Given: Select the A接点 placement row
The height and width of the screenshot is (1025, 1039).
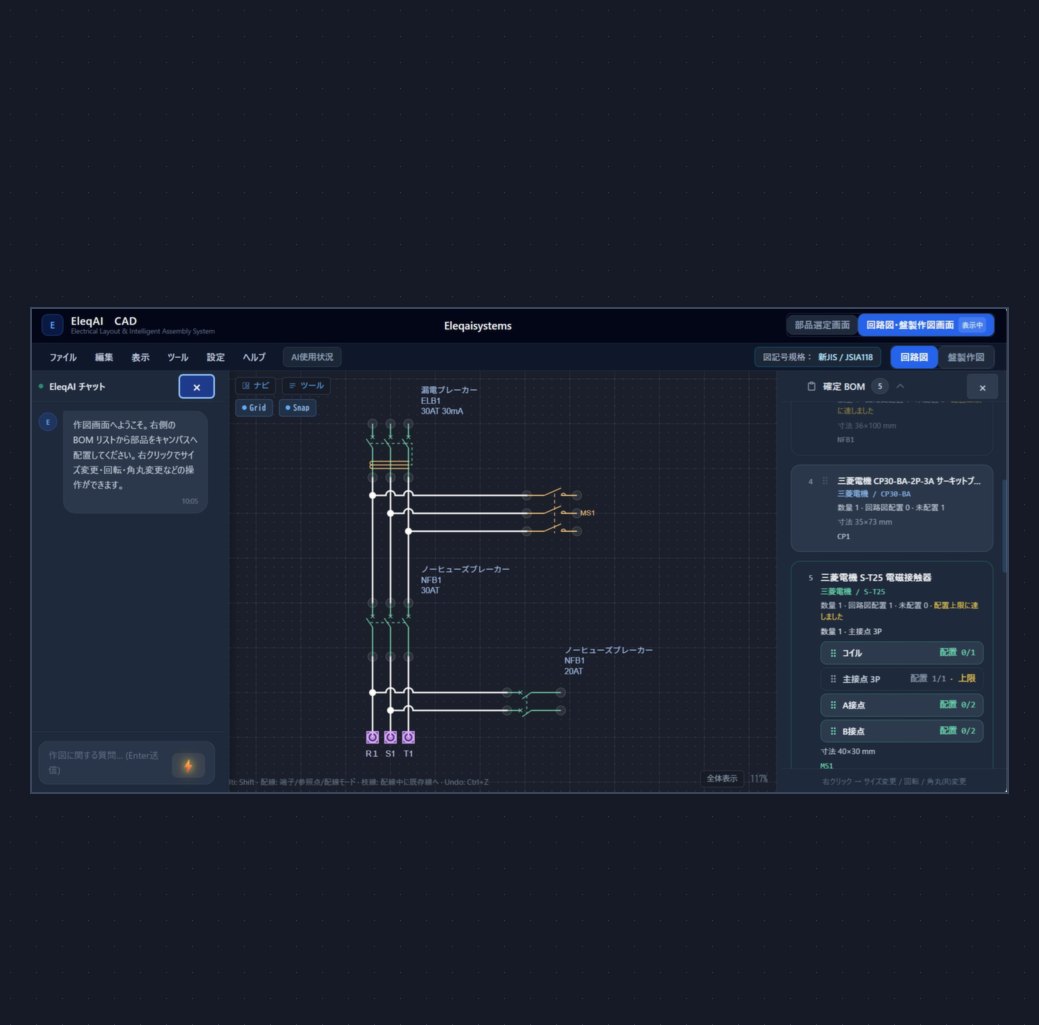Looking at the screenshot, I should point(901,705).
